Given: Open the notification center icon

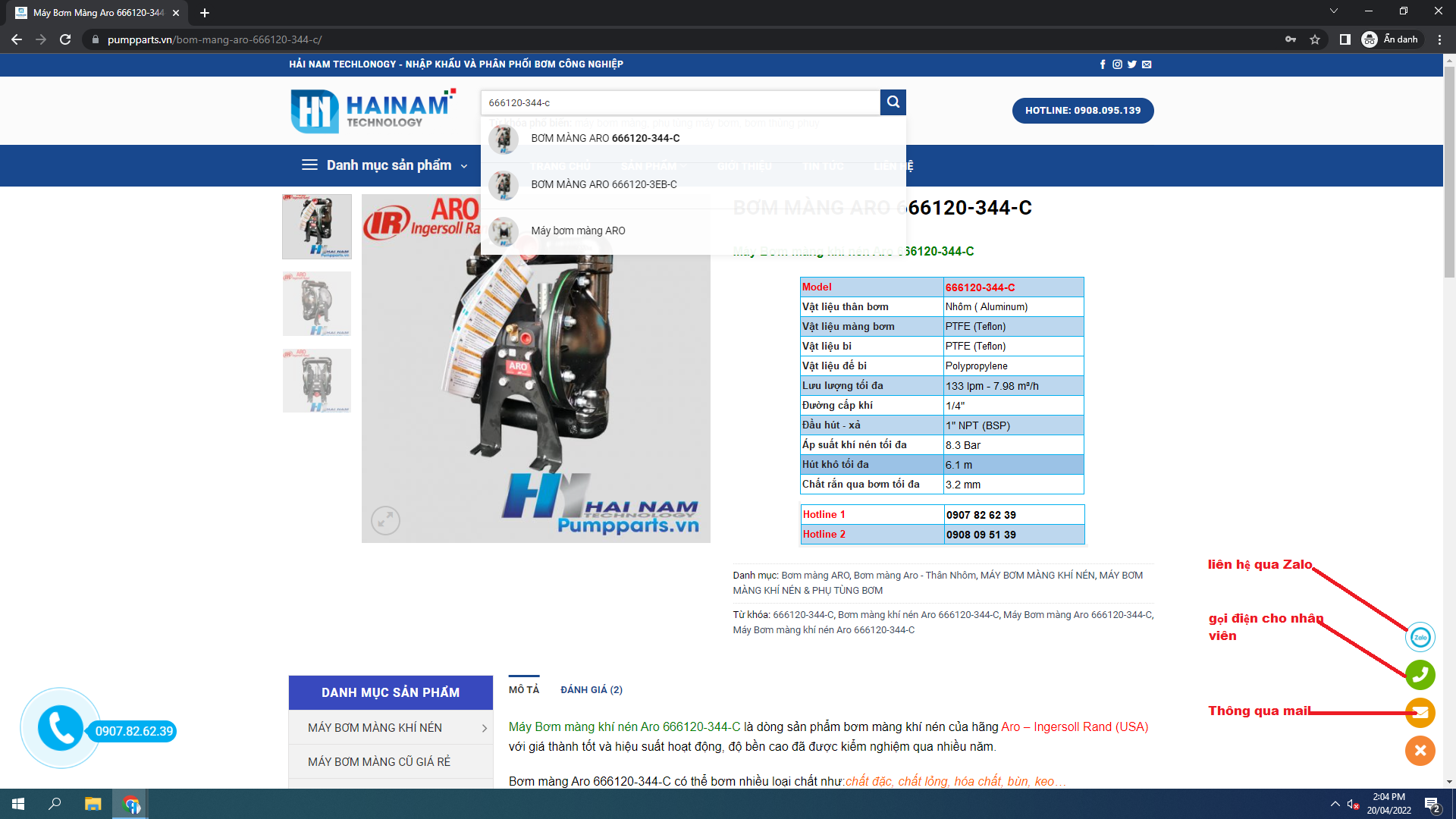Looking at the screenshot, I should 1432,805.
